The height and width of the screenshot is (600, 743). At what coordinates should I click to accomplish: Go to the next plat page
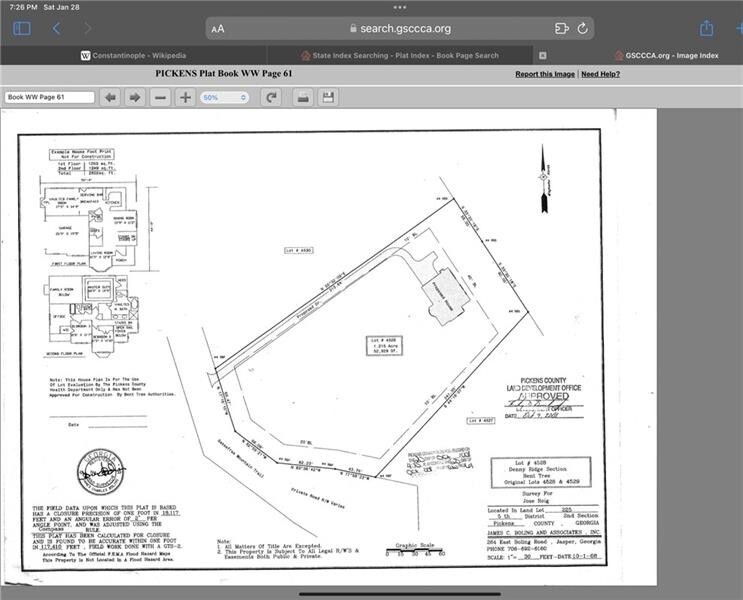[x=135, y=98]
